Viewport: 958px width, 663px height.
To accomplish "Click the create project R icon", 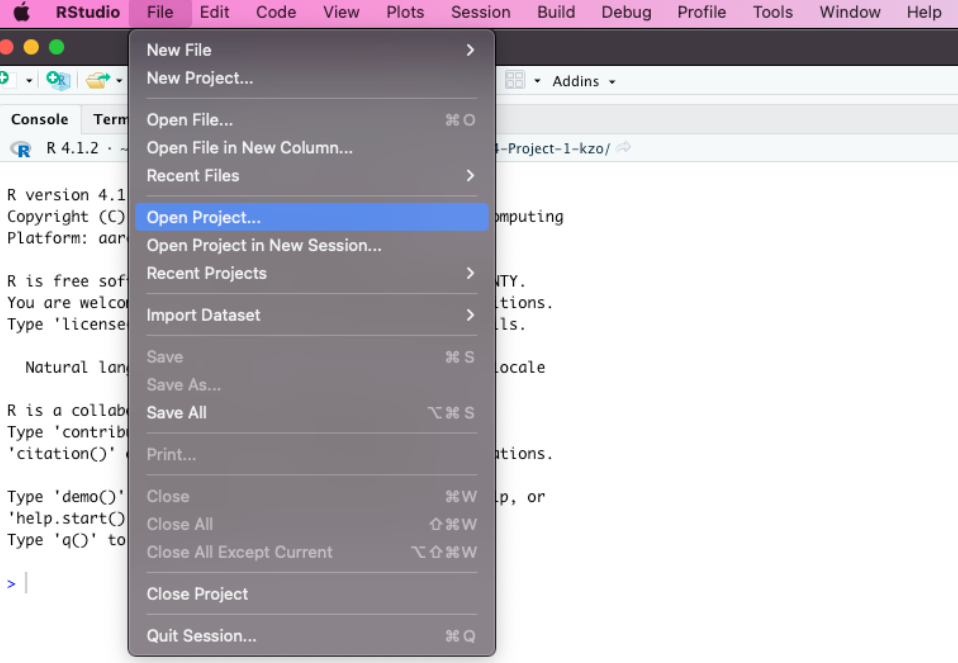I will click(x=59, y=80).
